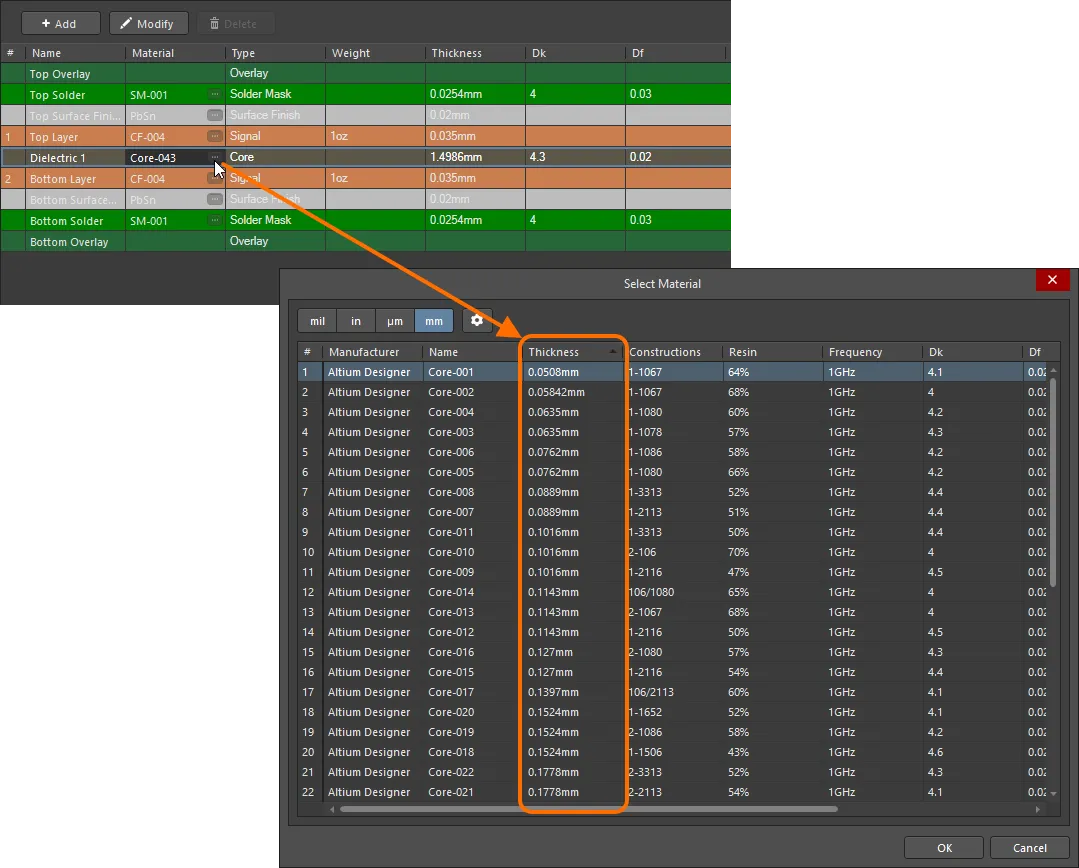Select Core-003 material row
The width and height of the screenshot is (1079, 868).
coord(672,432)
